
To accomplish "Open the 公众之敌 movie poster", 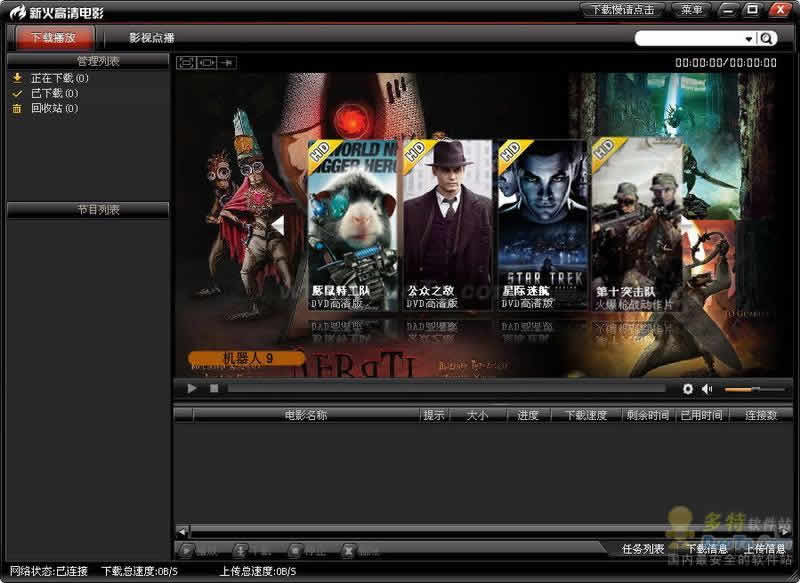I will (x=447, y=225).
